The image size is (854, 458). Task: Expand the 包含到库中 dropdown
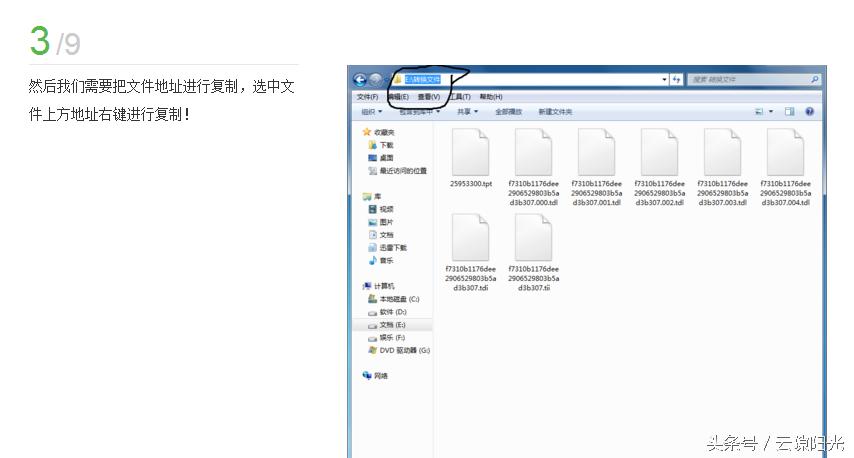coord(419,112)
